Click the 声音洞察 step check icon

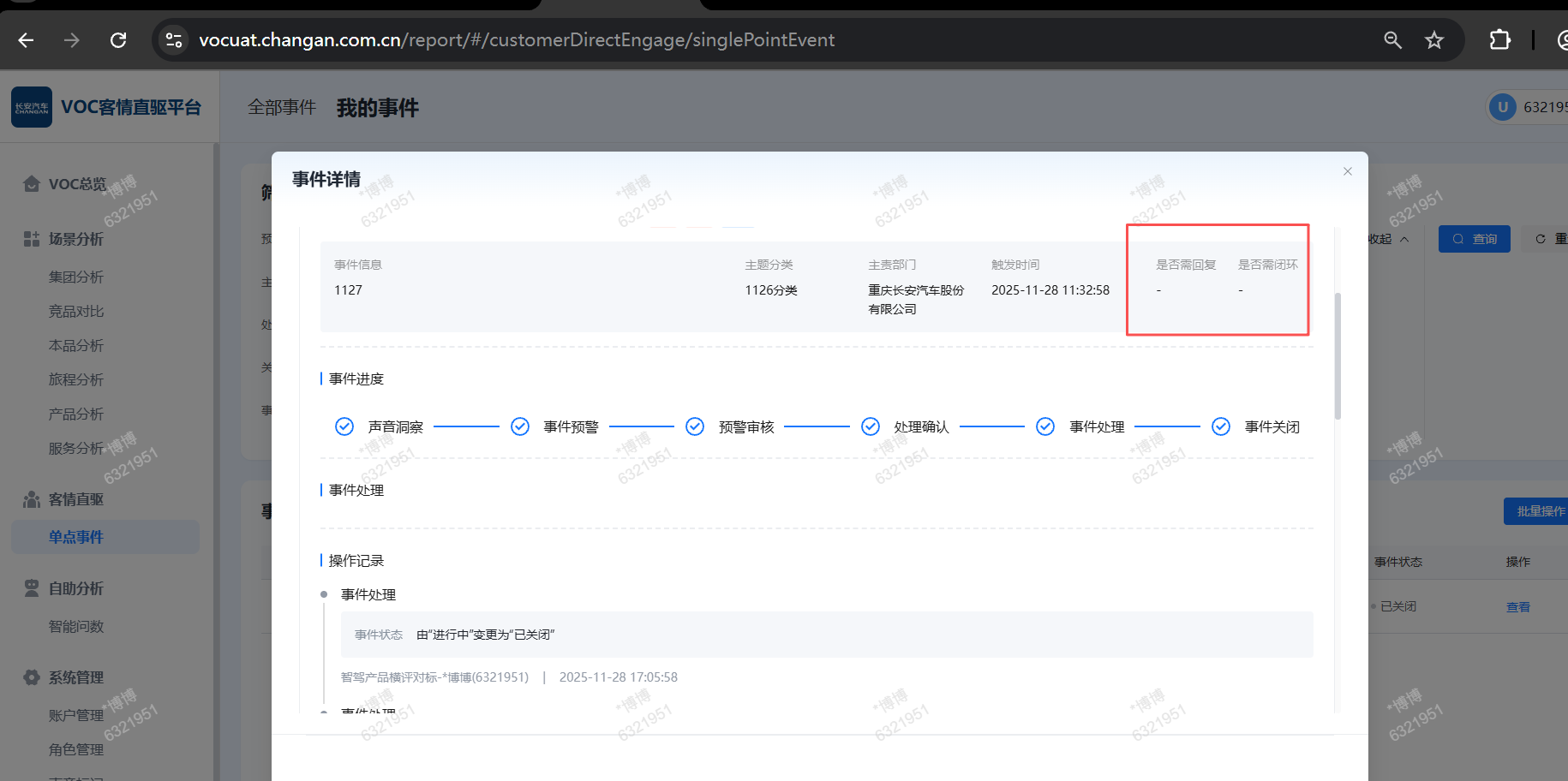pos(344,426)
